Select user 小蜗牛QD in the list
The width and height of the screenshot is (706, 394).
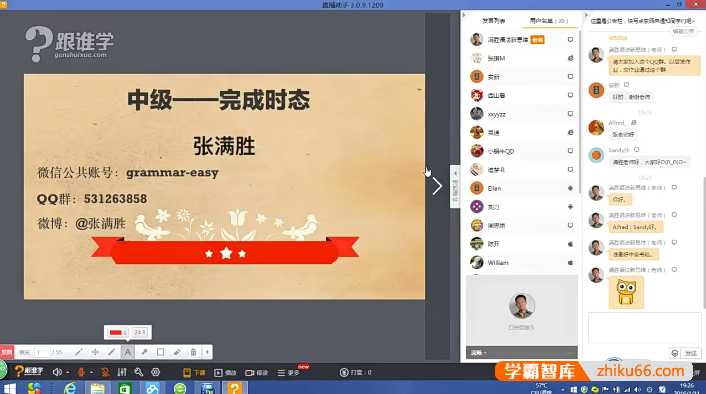(x=522, y=151)
